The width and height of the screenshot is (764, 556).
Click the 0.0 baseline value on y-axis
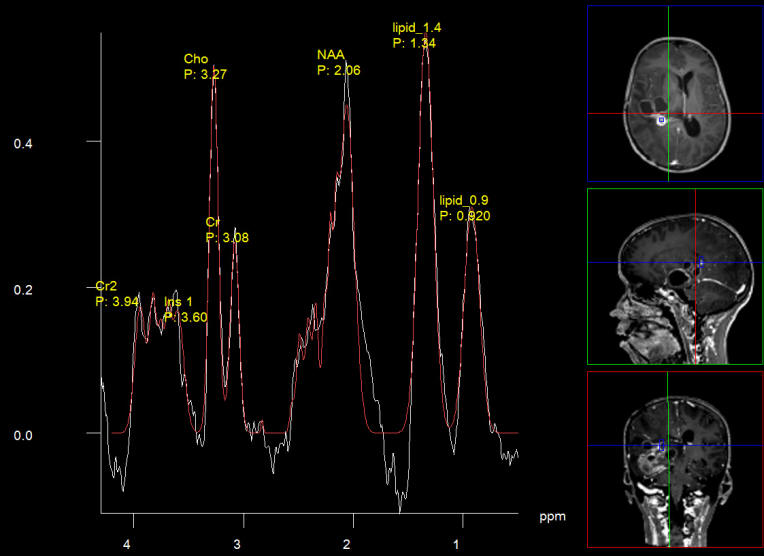tap(23, 436)
